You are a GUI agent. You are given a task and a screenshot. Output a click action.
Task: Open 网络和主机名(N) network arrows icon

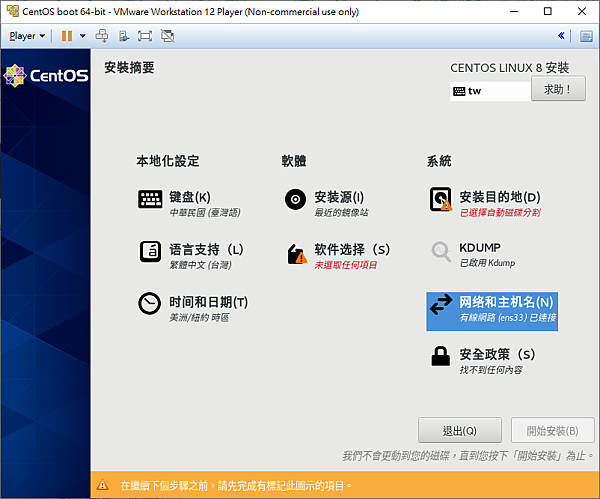click(x=441, y=304)
